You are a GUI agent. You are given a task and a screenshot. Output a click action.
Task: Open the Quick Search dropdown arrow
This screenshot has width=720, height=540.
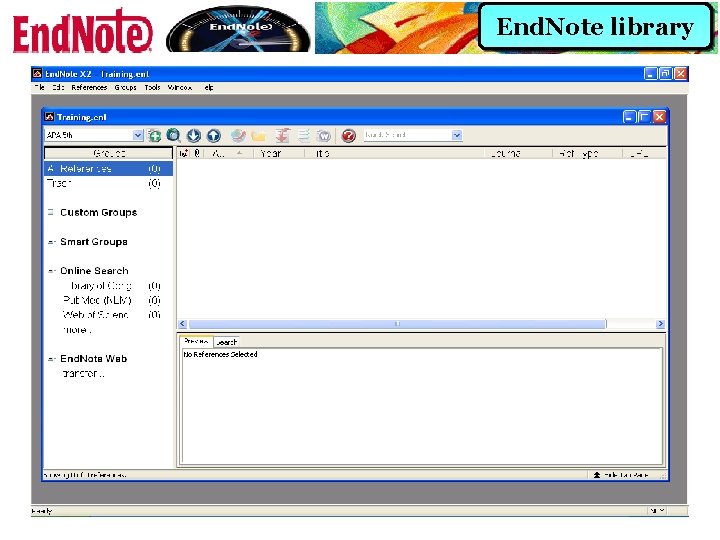tap(456, 135)
